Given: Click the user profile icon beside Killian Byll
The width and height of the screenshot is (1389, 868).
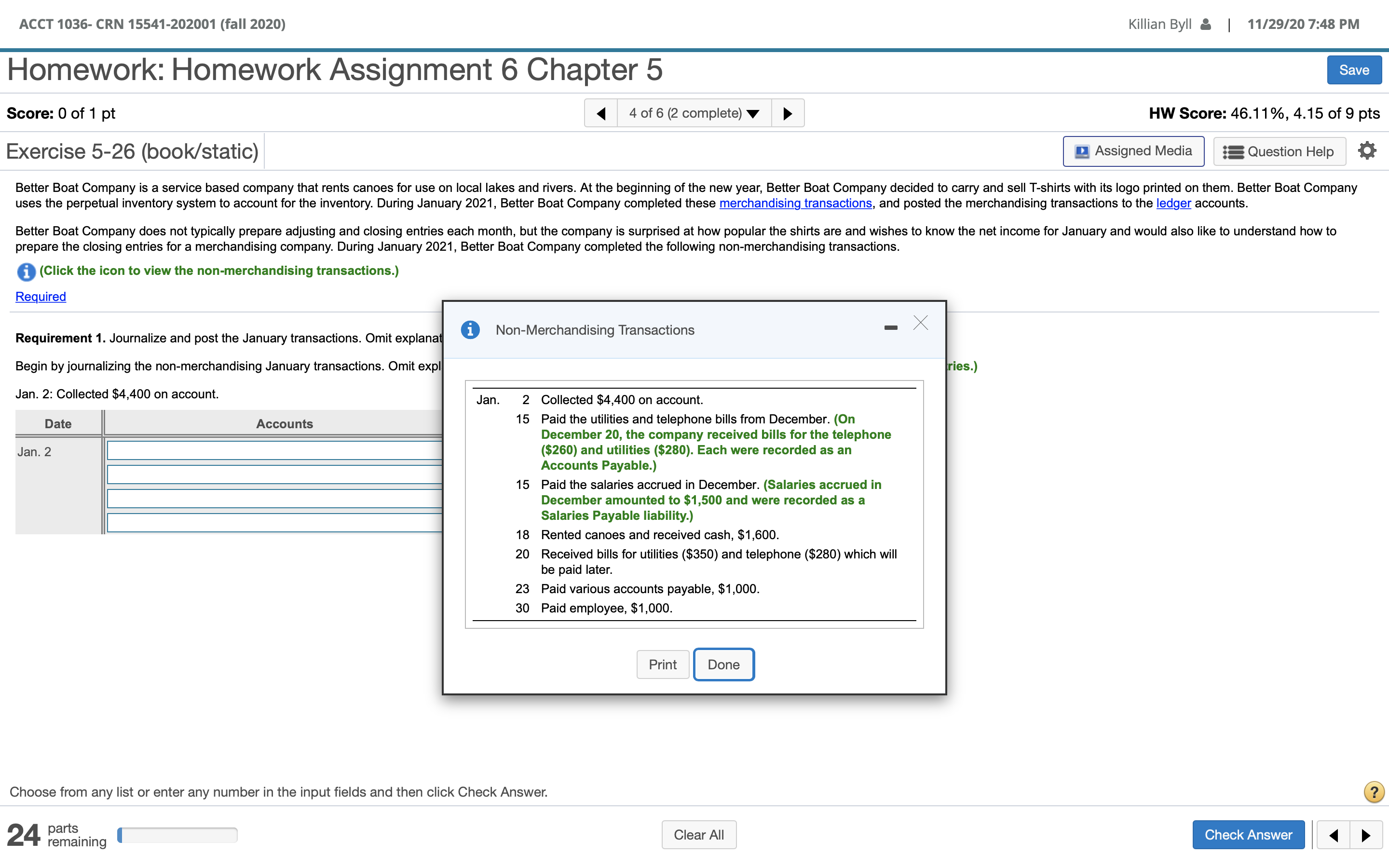Looking at the screenshot, I should coord(1206,24).
